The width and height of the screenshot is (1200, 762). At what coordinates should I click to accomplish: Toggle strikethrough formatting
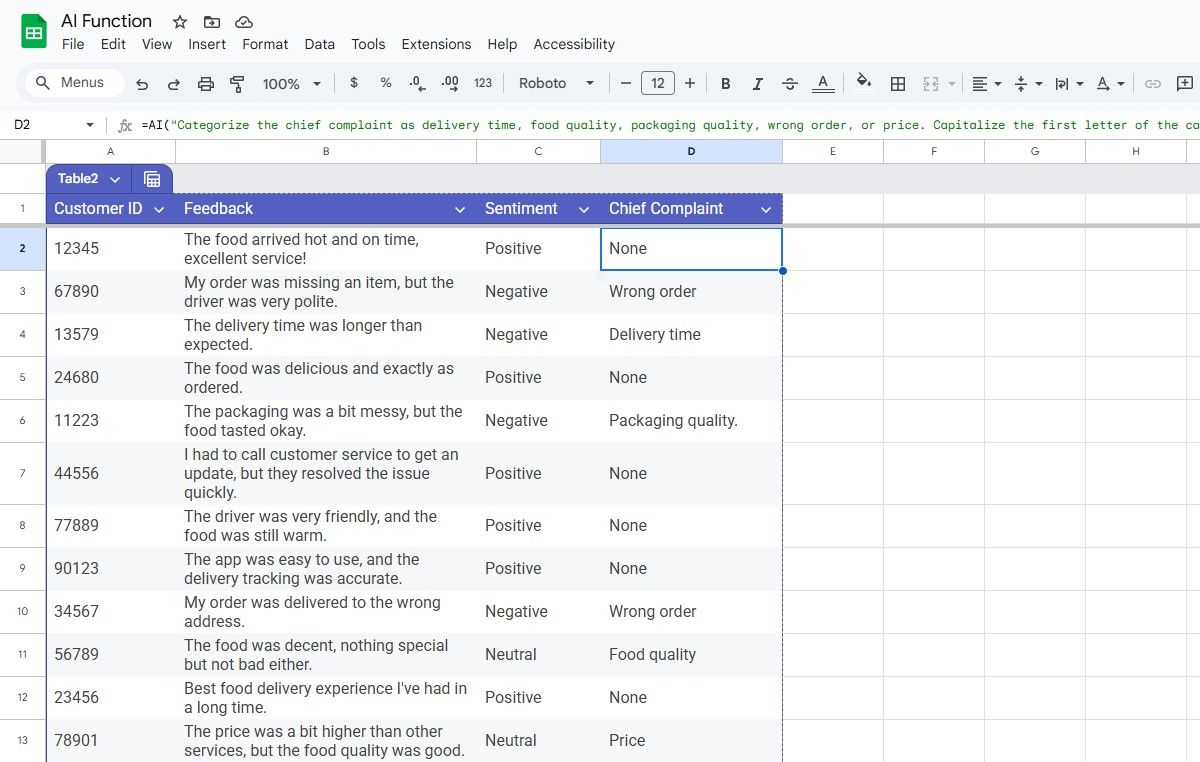[789, 83]
